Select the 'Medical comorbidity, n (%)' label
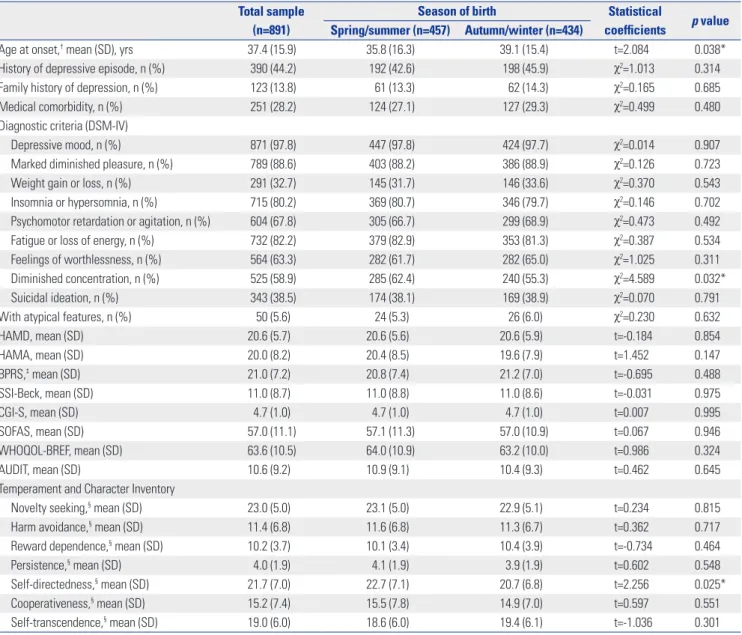The image size is (742, 635). tap(61, 107)
